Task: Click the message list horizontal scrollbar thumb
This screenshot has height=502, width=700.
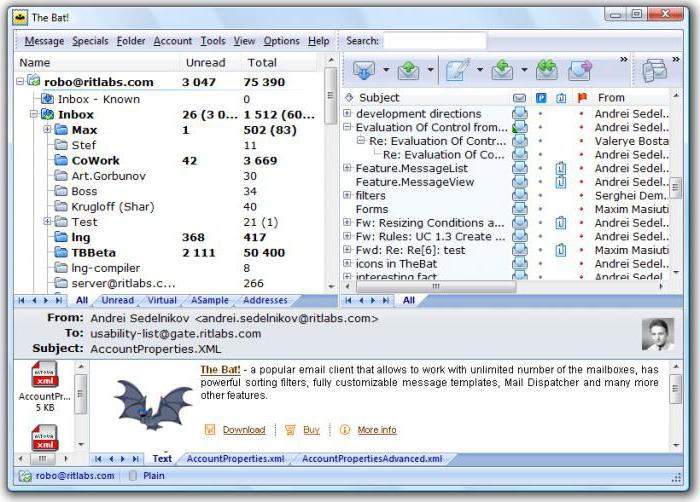Action: (437, 287)
